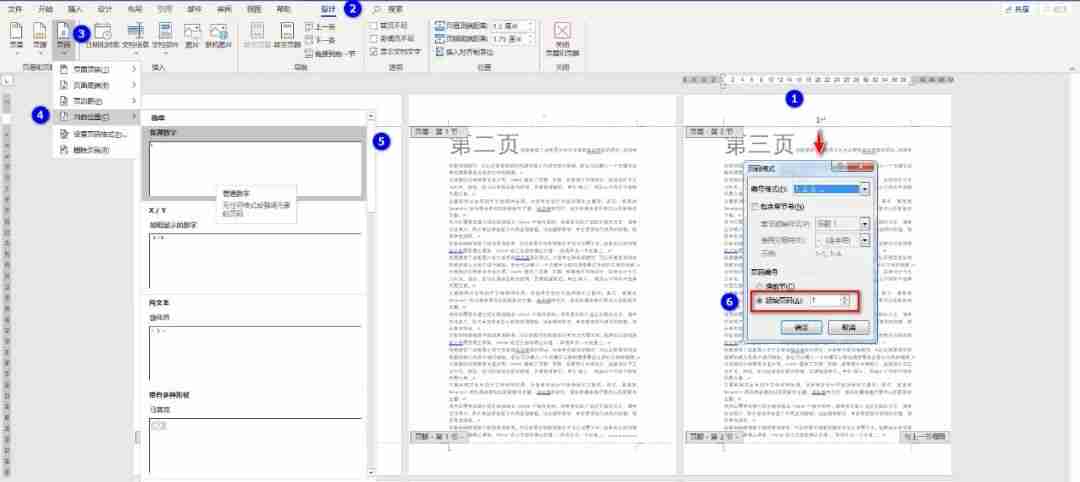Switch to the 插入 (Insert) tab
1080x482 pixels.
coord(75,10)
